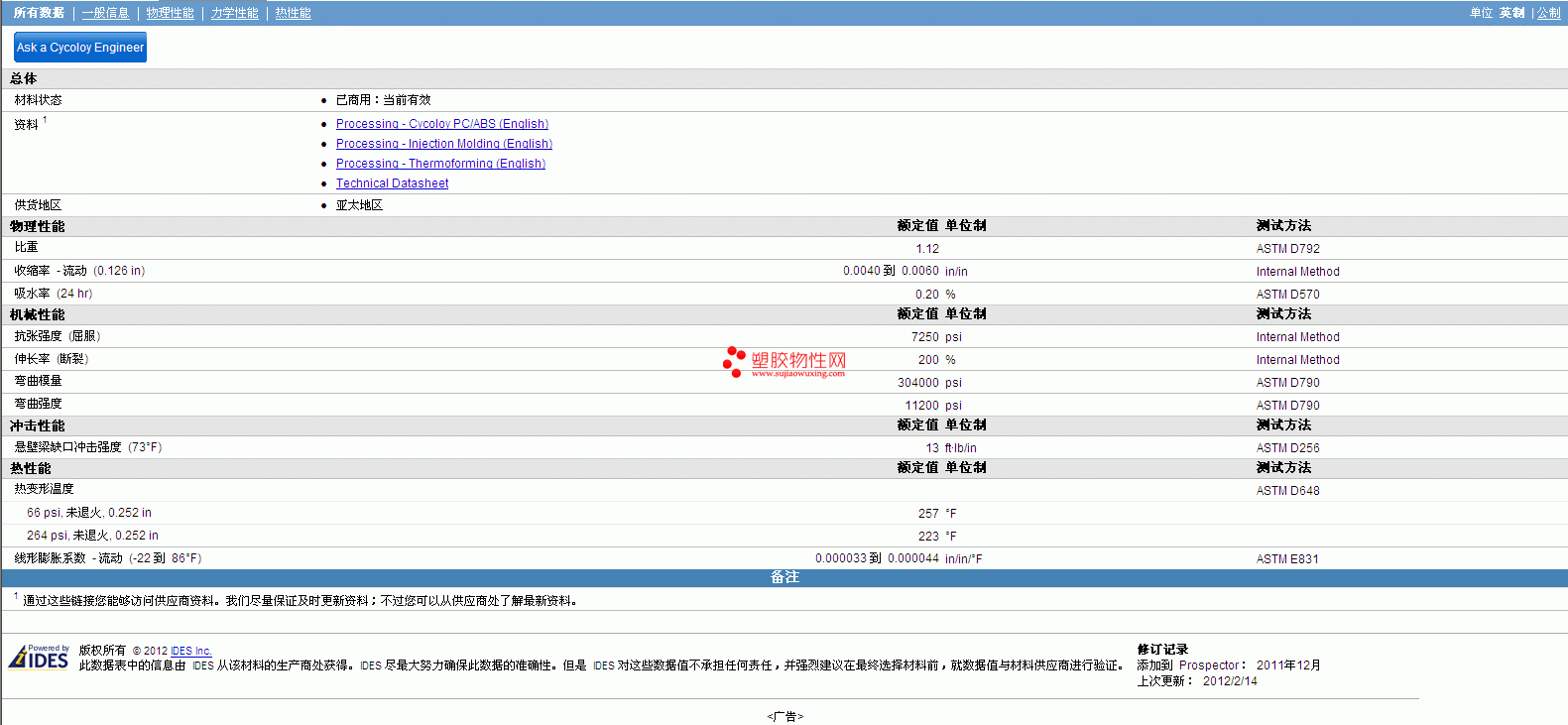Click the 物理性能 section heading
Image resolution: width=1568 pixels, height=725 pixels.
pyautogui.click(x=38, y=227)
